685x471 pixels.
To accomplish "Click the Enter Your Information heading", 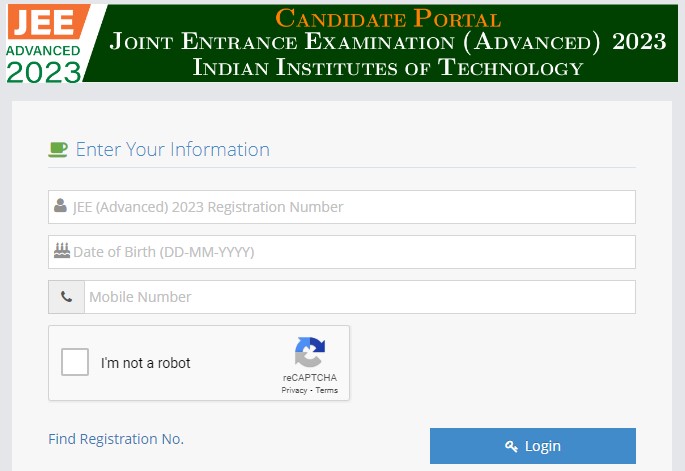I will 172,150.
